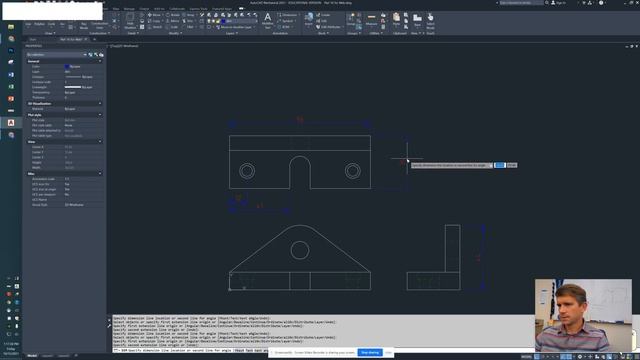Screen dimensions: 640x360
Task: Click the blue layer color swatch in Layers
Action: tap(223, 21)
